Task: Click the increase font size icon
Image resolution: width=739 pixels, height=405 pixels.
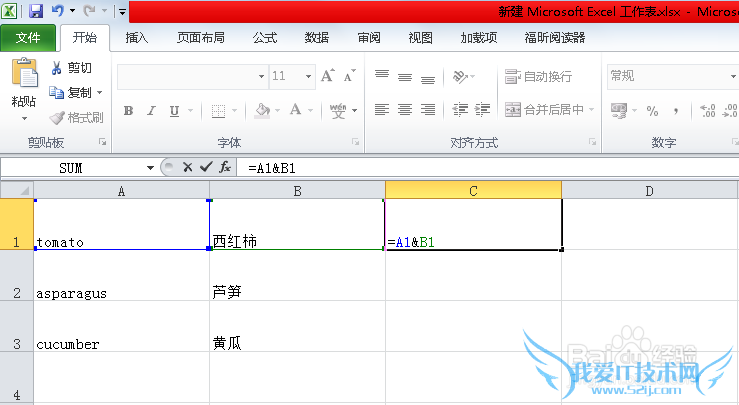Action: (328, 75)
